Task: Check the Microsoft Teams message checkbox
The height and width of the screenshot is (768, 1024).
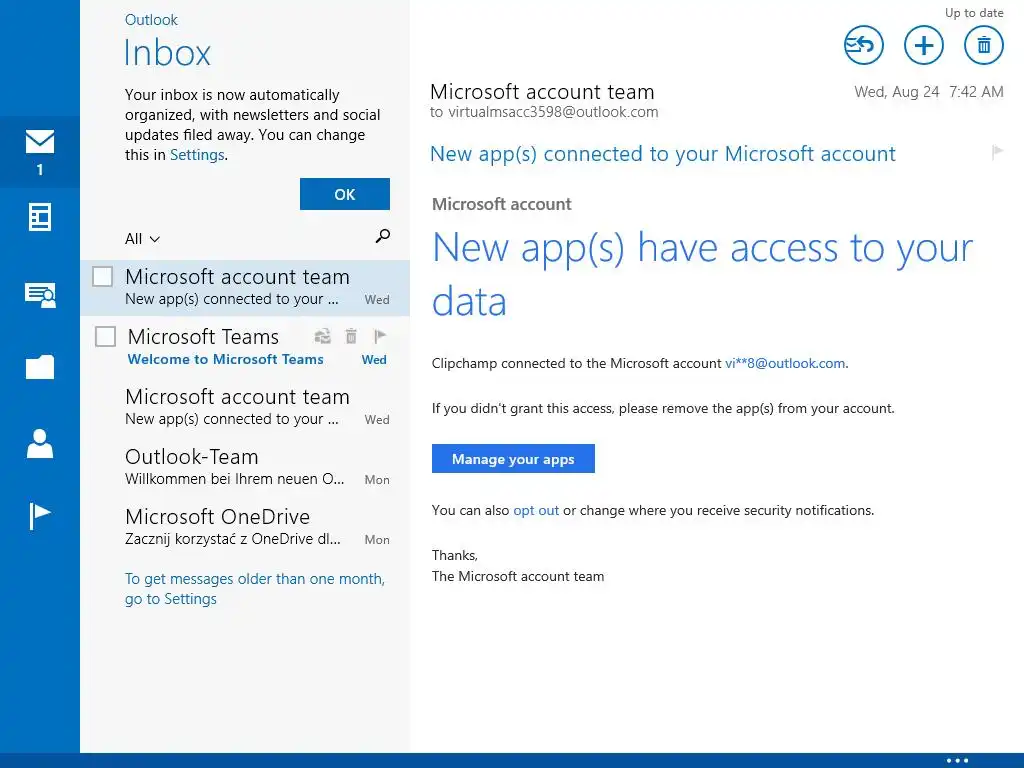Action: click(x=105, y=336)
